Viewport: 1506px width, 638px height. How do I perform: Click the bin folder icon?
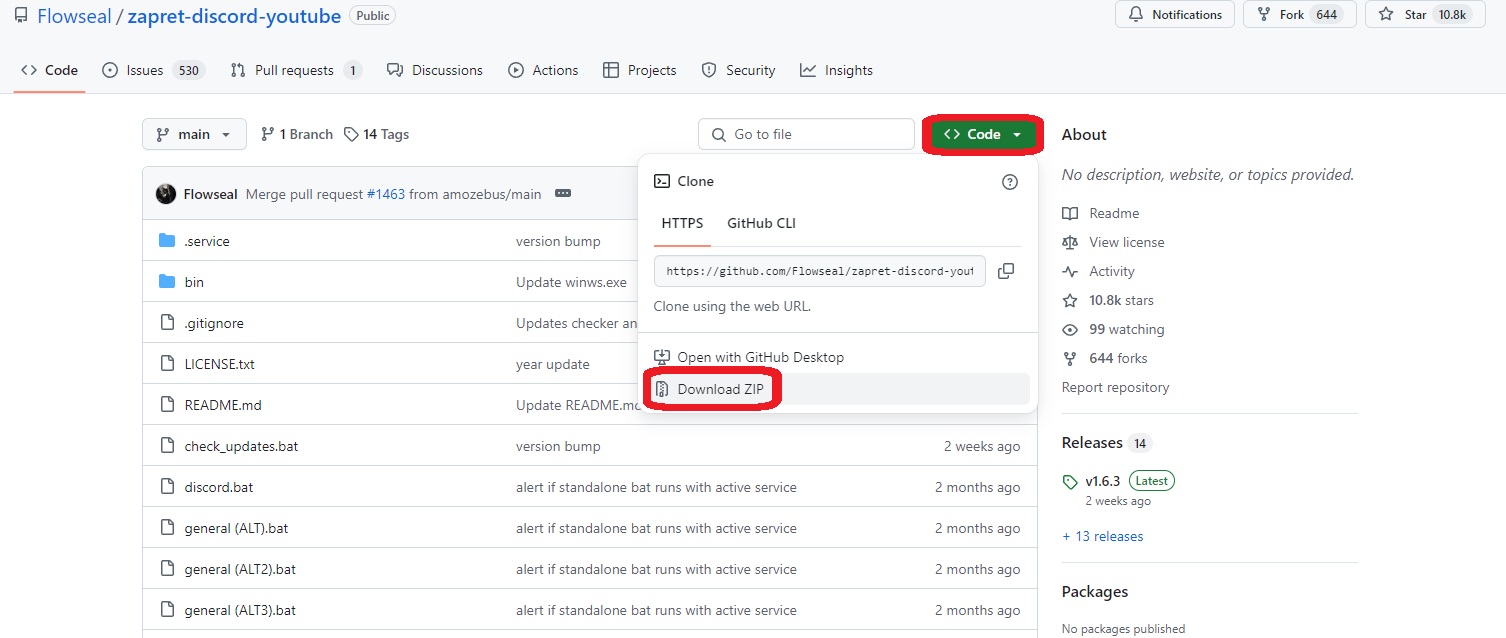click(167, 282)
